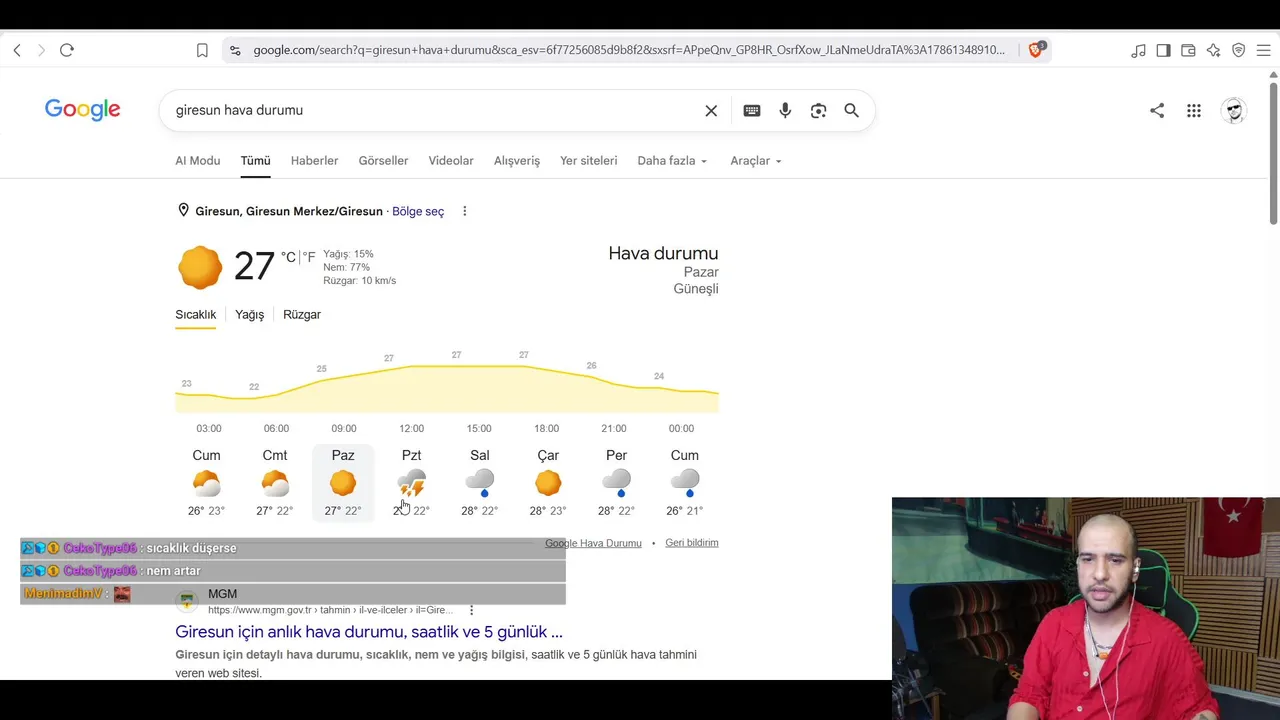Viewport: 1280px width, 720px height.
Task: Reload the current page
Action: (x=67, y=50)
